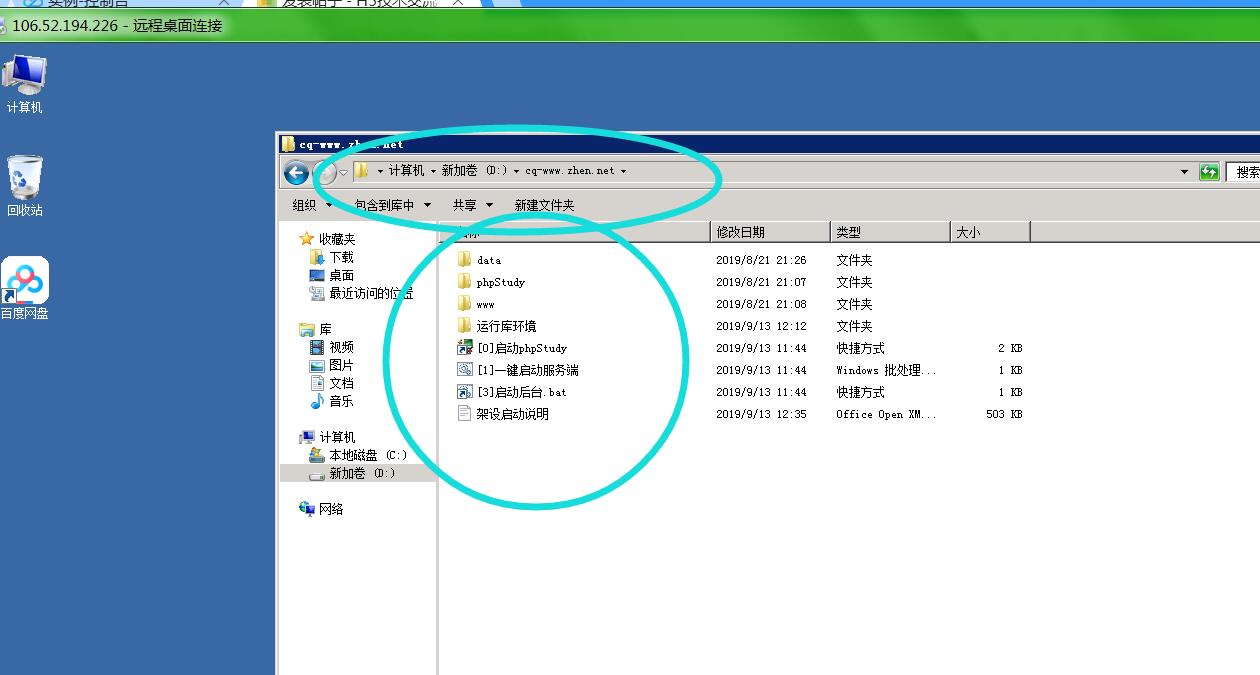The height and width of the screenshot is (675, 1260).
Task: Select the 架设启动说明 document file
Action: pos(512,414)
